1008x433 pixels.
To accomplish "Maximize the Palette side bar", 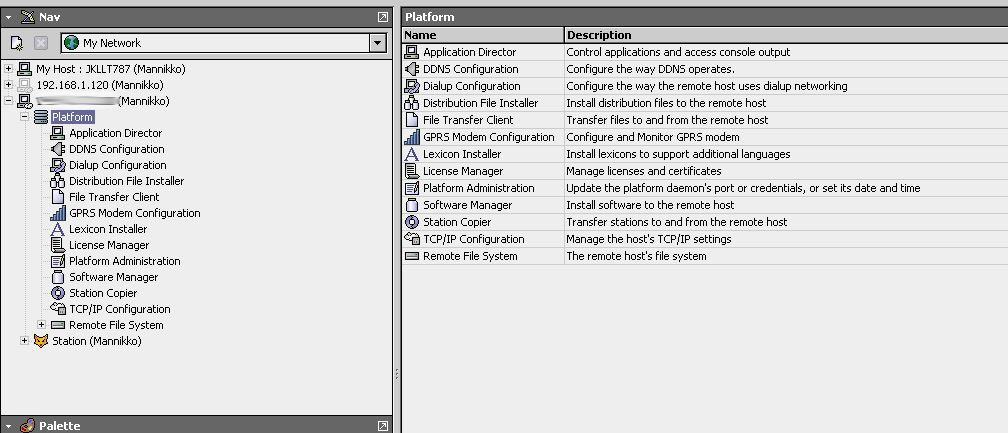I will point(382,426).
